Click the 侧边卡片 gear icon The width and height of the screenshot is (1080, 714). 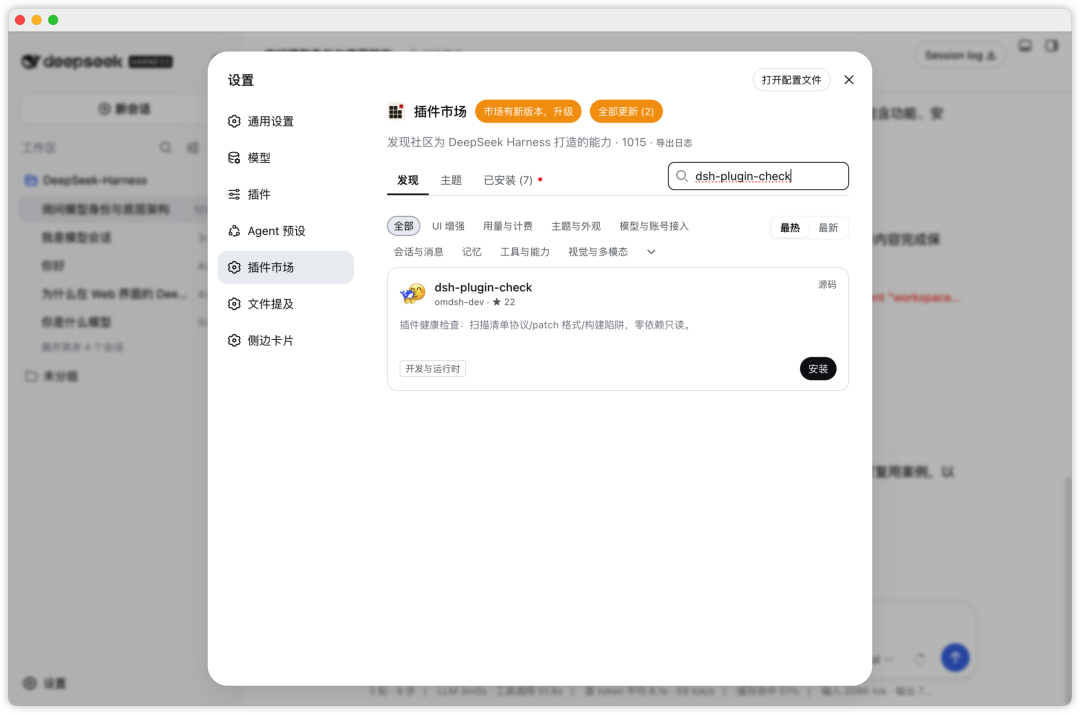point(234,340)
